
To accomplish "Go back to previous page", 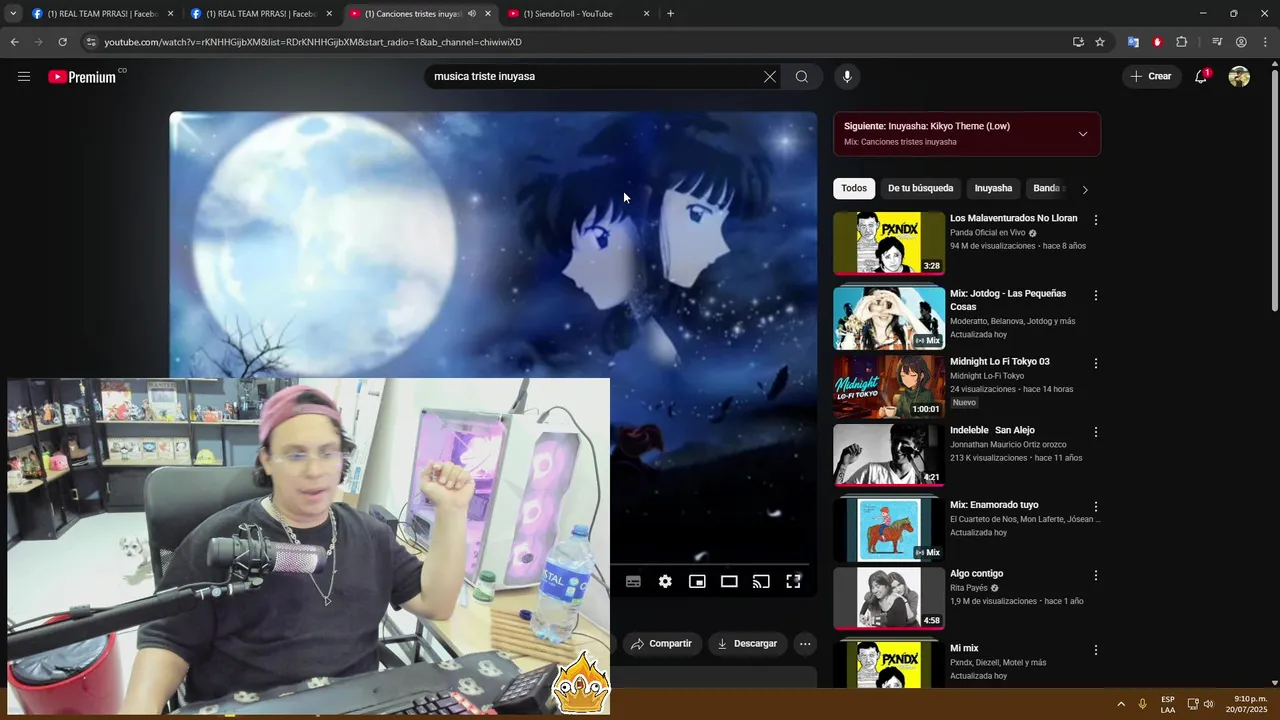I will tap(14, 42).
